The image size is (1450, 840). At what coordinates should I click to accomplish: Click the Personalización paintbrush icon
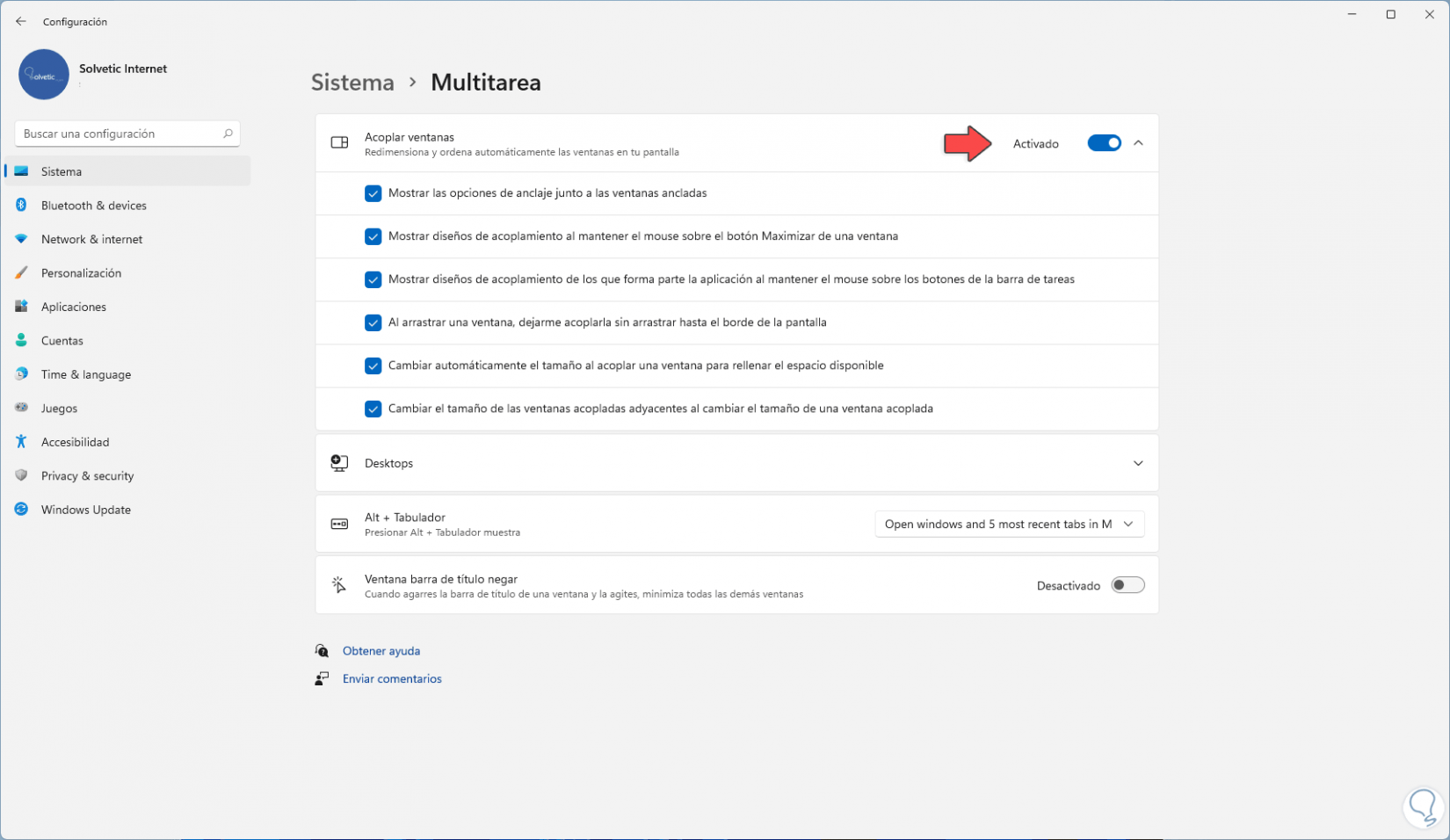(x=22, y=272)
